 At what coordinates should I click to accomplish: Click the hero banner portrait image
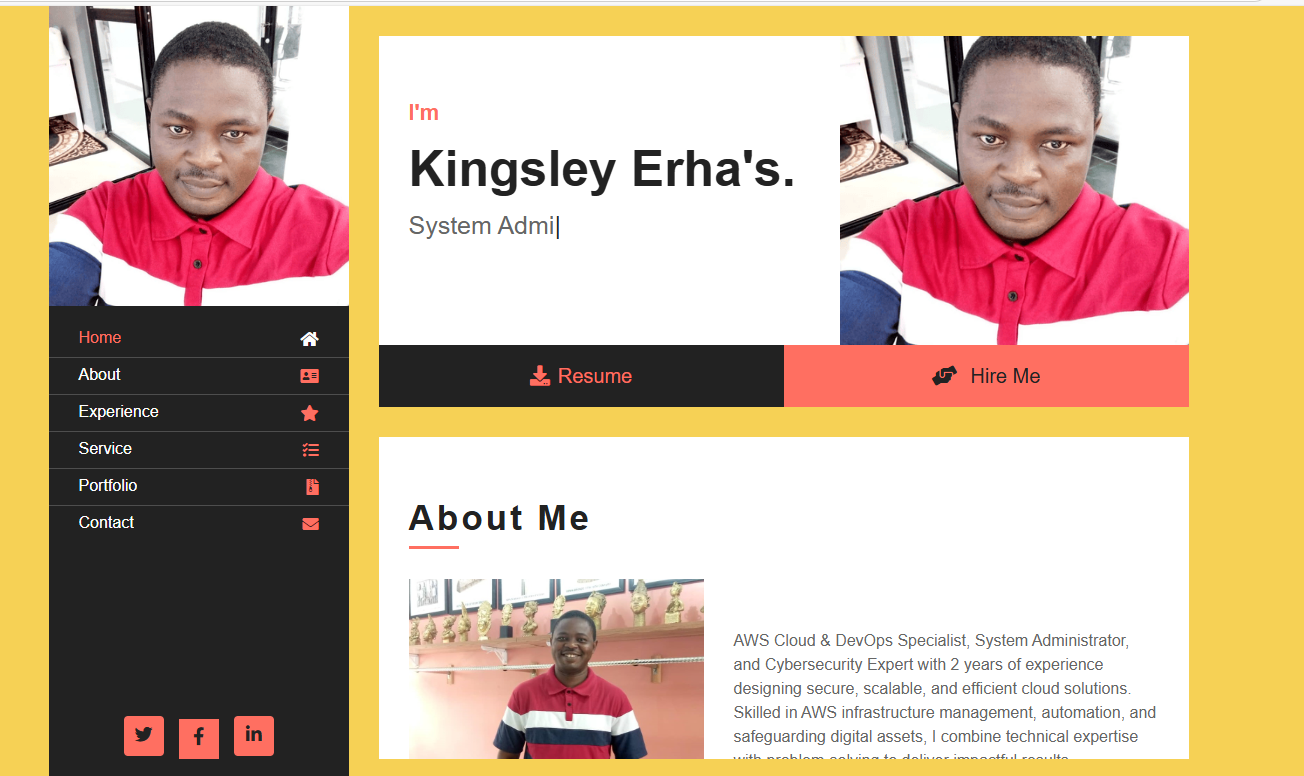tap(1014, 191)
